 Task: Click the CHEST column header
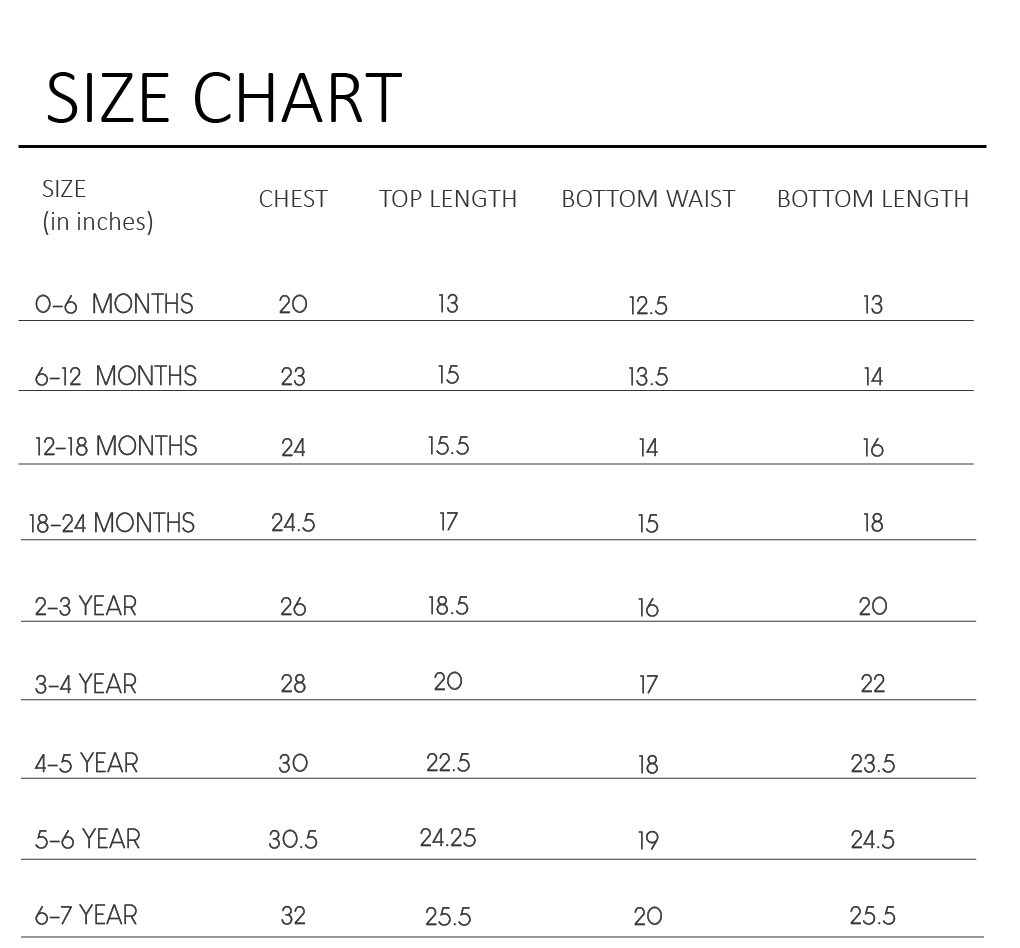click(293, 199)
